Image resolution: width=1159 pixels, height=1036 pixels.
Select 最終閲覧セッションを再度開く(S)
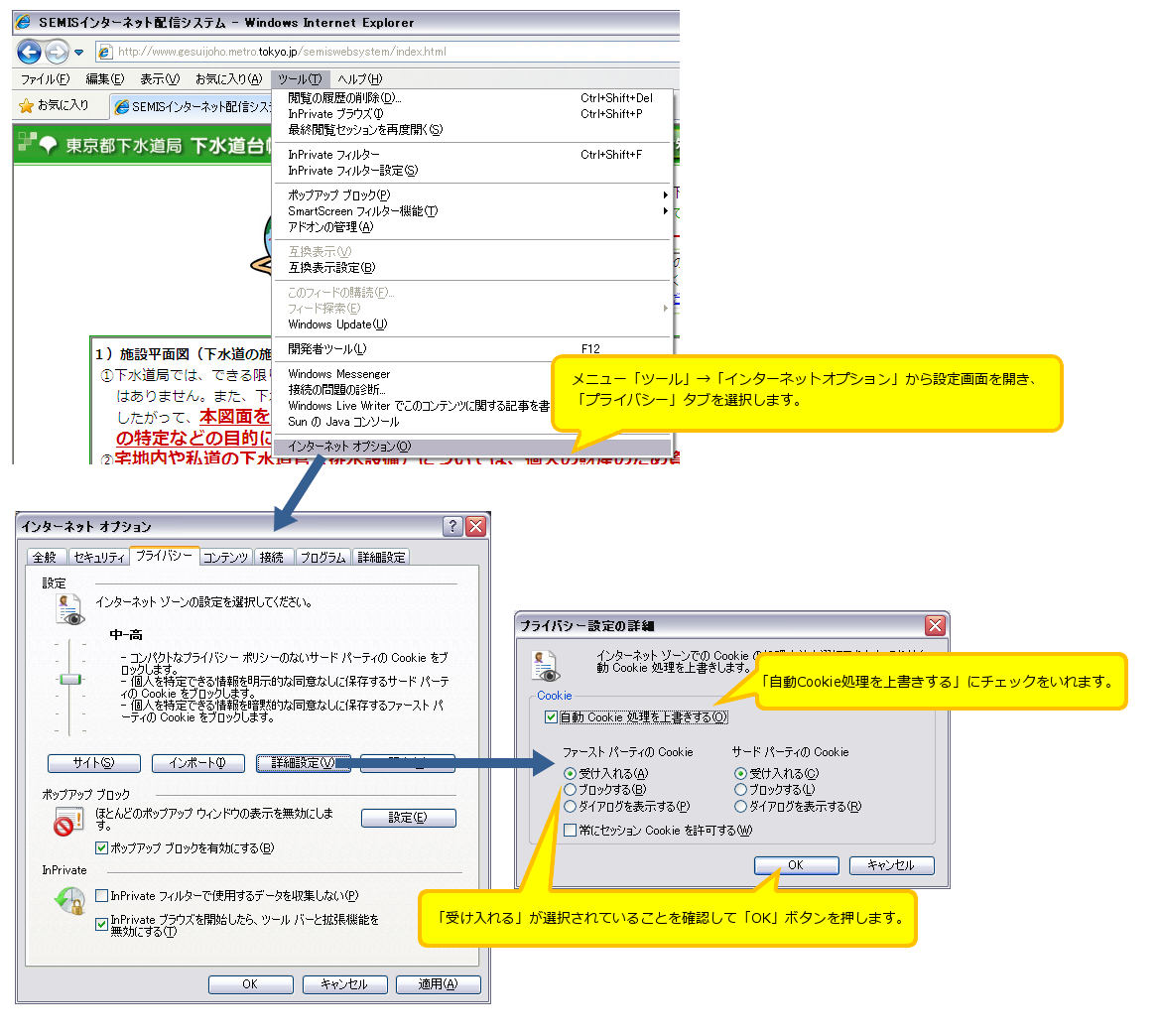(x=471, y=130)
